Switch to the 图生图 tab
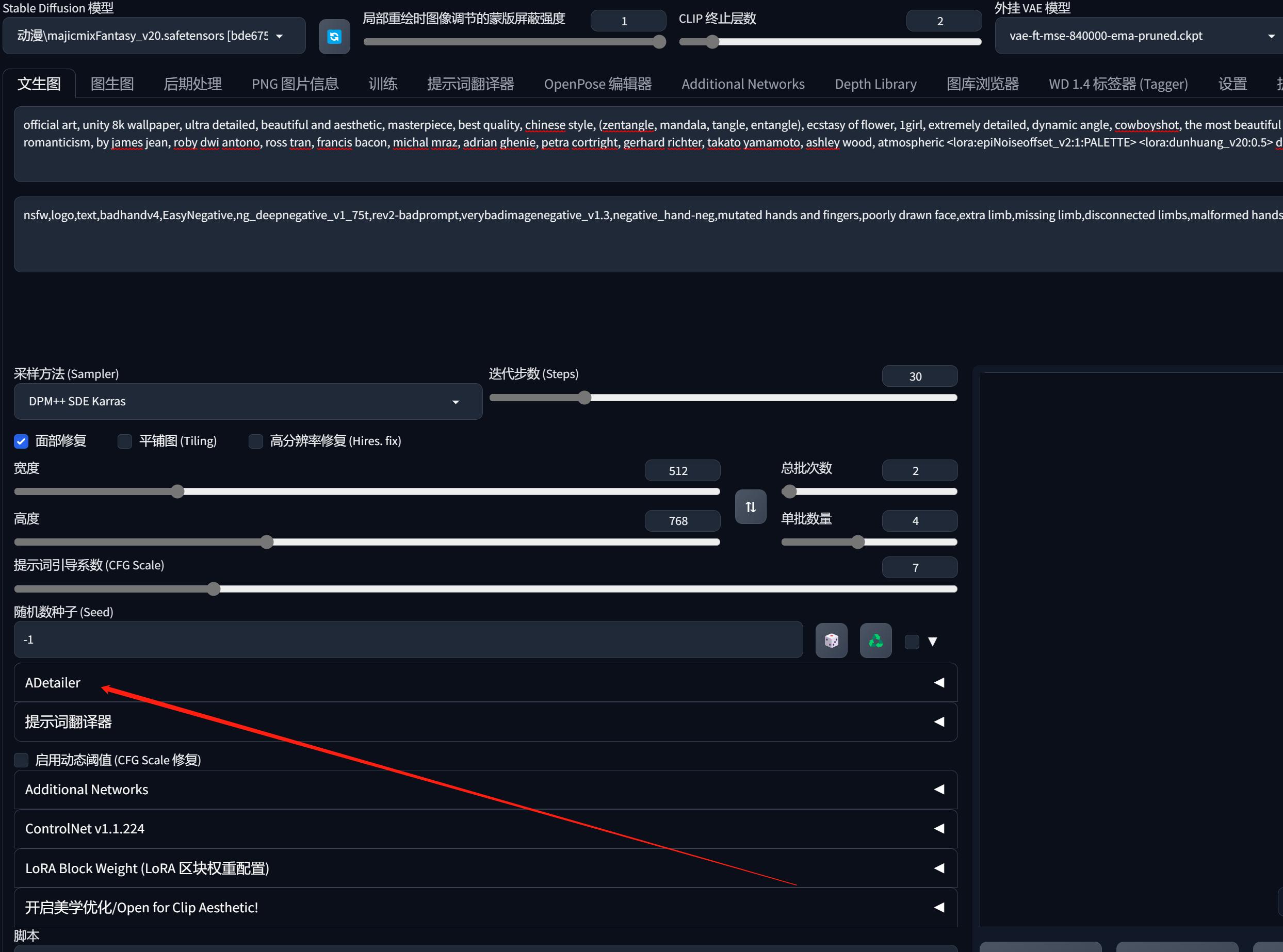The image size is (1283, 952). point(112,84)
